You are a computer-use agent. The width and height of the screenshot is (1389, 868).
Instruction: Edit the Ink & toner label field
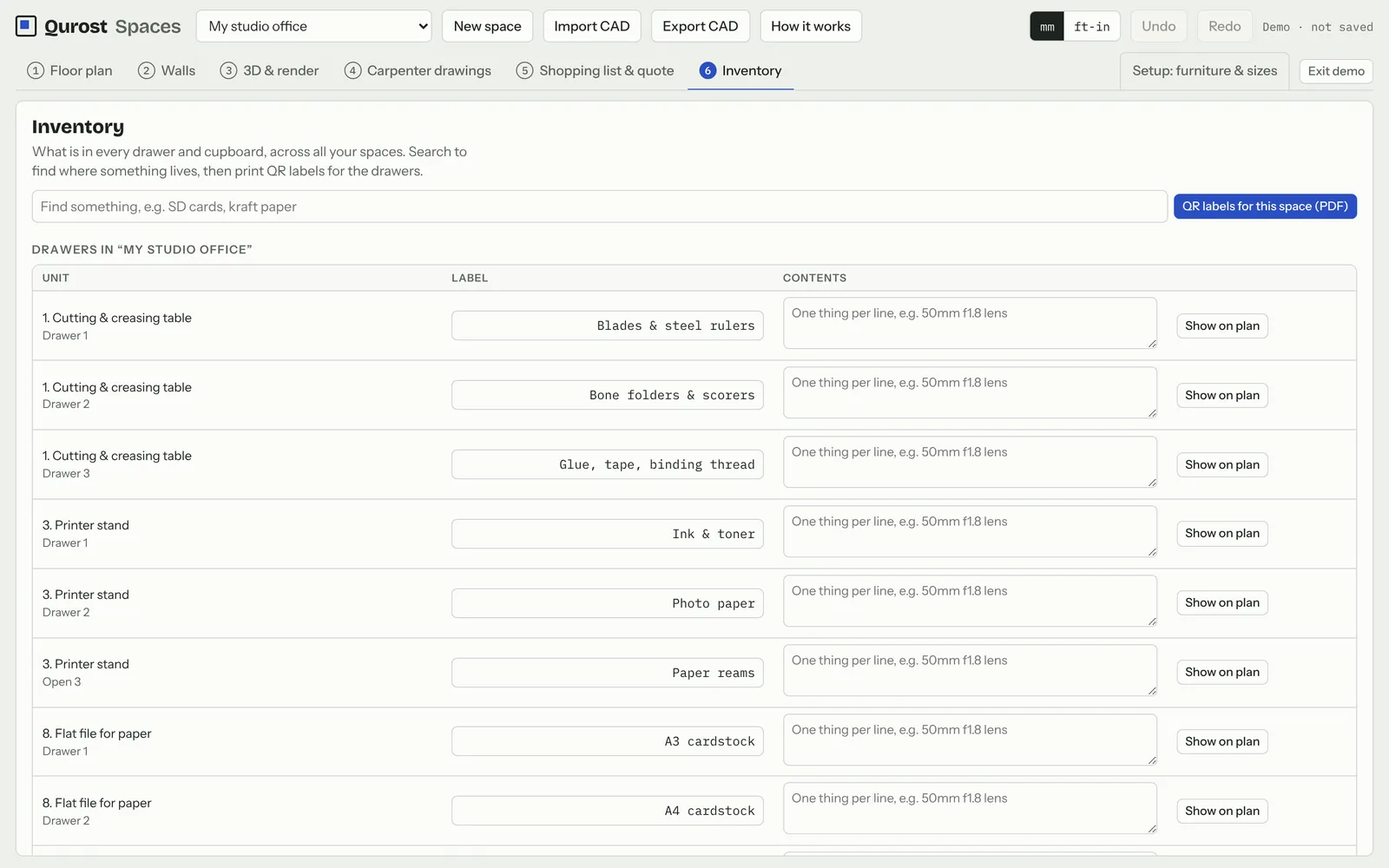[x=608, y=534]
